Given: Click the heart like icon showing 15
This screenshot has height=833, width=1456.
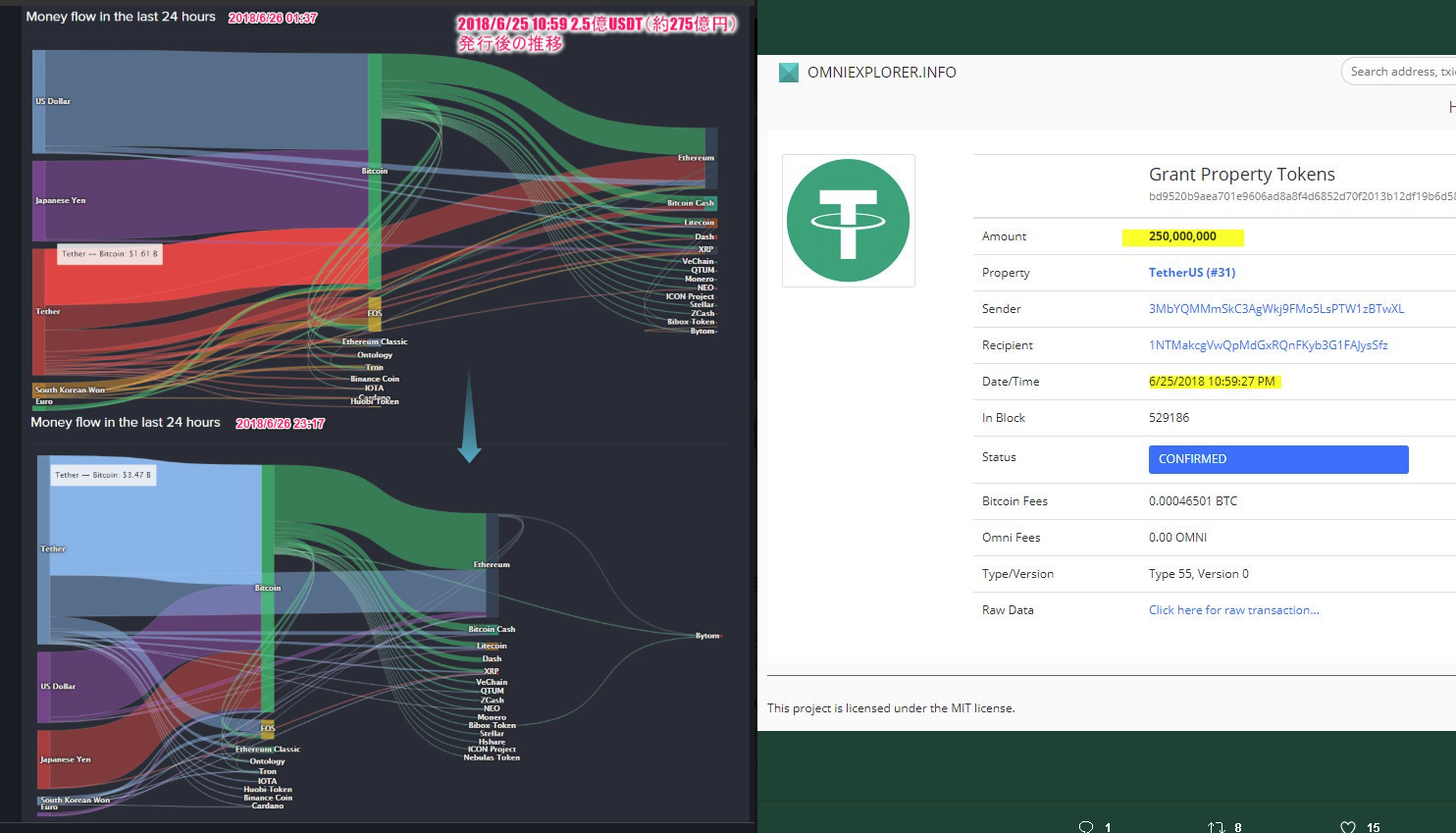Looking at the screenshot, I should tap(1348, 827).
